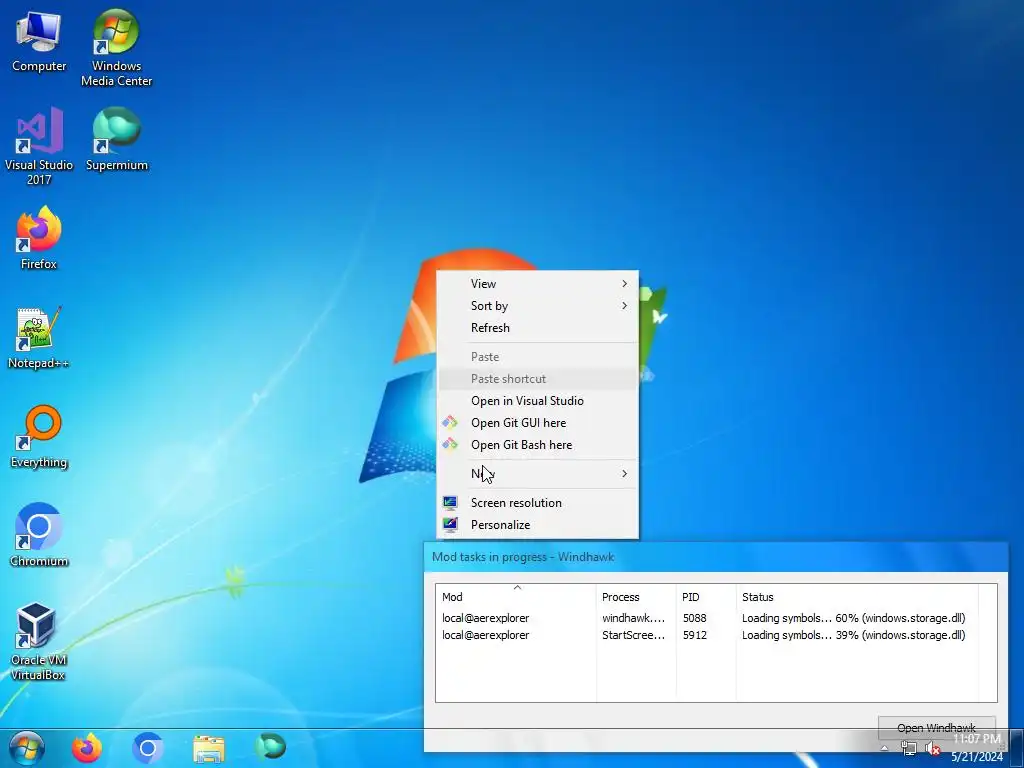This screenshot has width=1024, height=768.
Task: Launch Chromium from the taskbar
Action: point(148,748)
